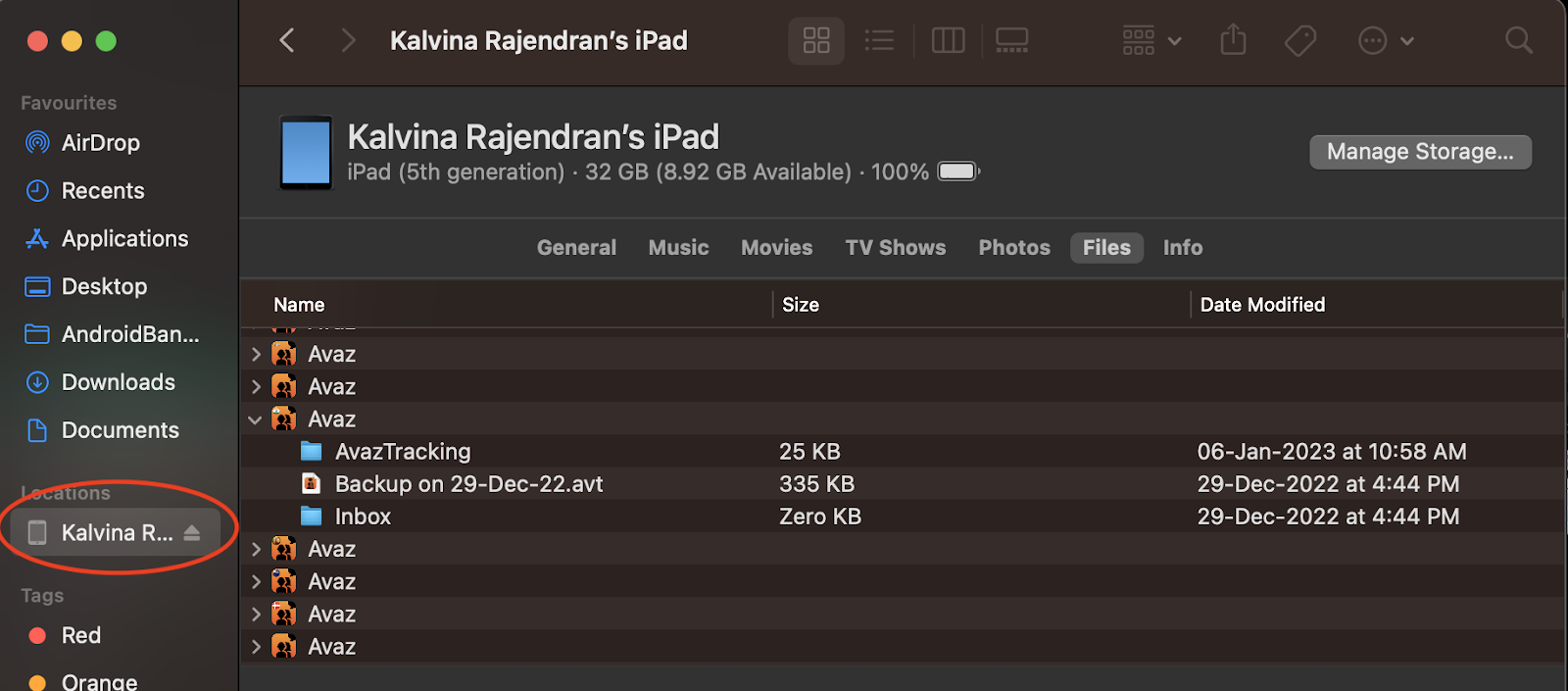
Task: Click the Inbox folder icon
Action: click(x=311, y=516)
